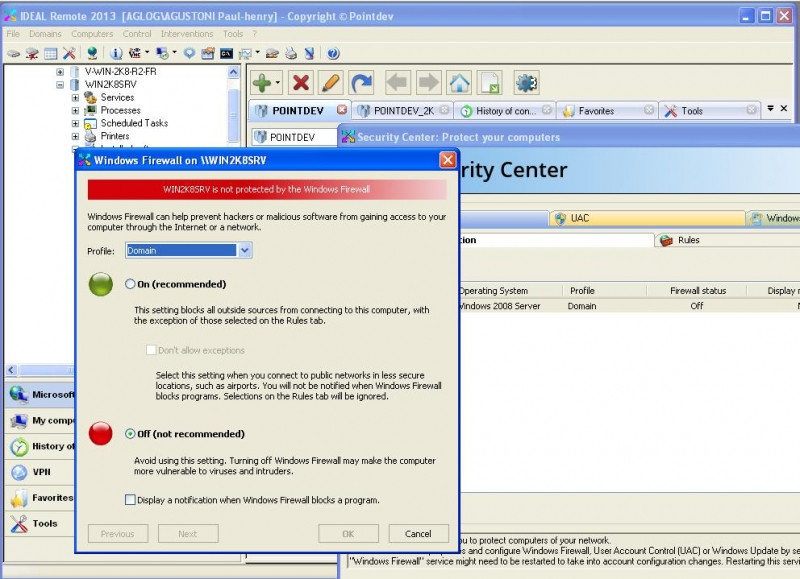Launch the VNC remote control icon
The height and width of the screenshot is (579, 800).
[x=135, y=54]
